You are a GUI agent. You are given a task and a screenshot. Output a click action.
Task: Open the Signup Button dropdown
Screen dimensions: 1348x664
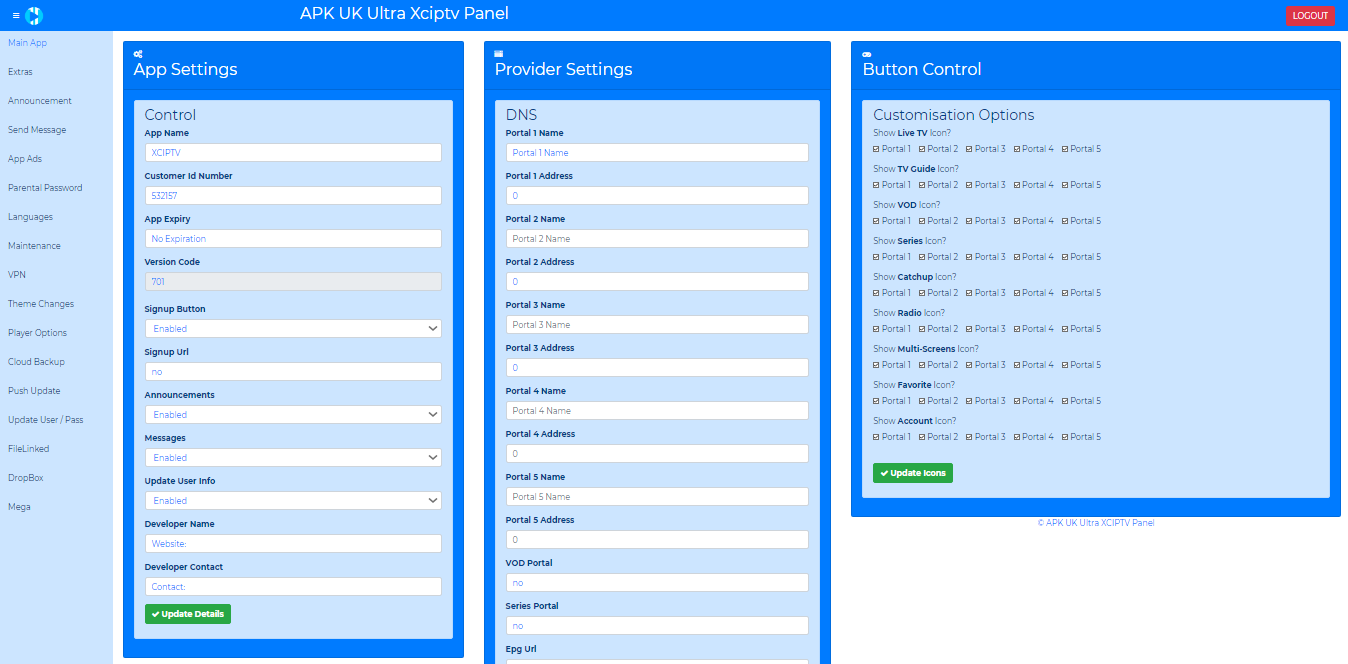tap(293, 328)
